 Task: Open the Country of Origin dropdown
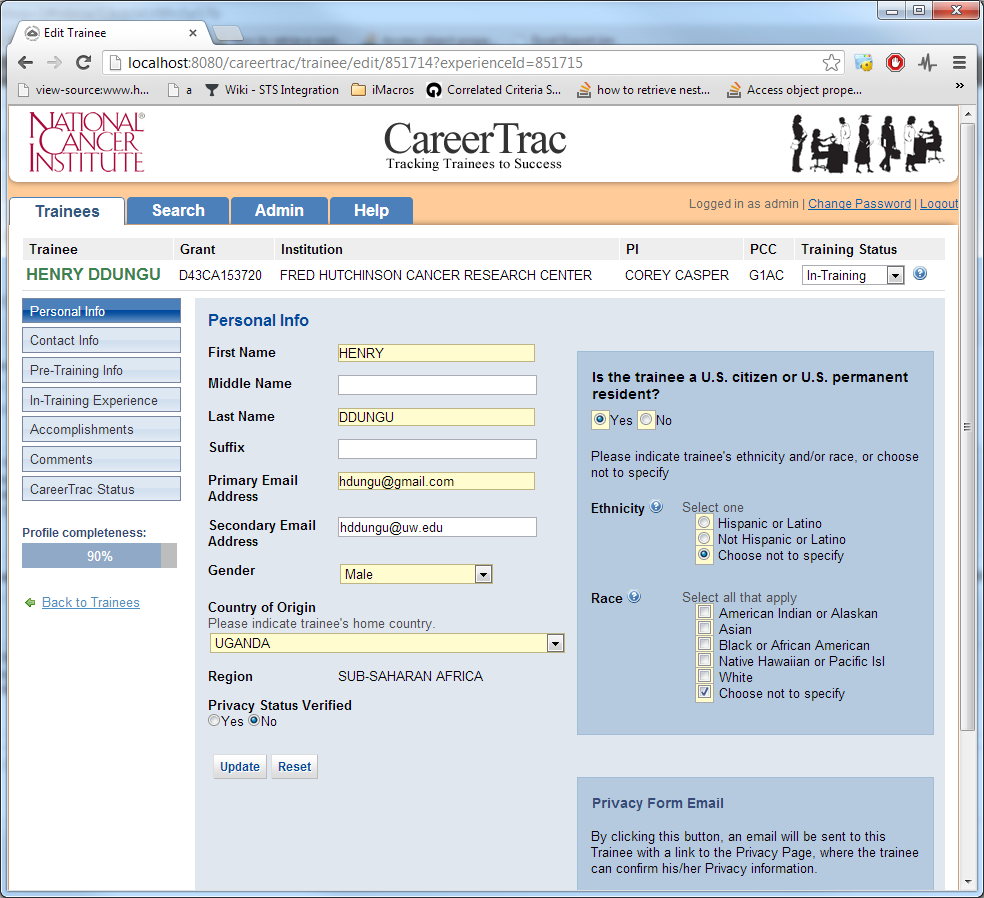[387, 643]
